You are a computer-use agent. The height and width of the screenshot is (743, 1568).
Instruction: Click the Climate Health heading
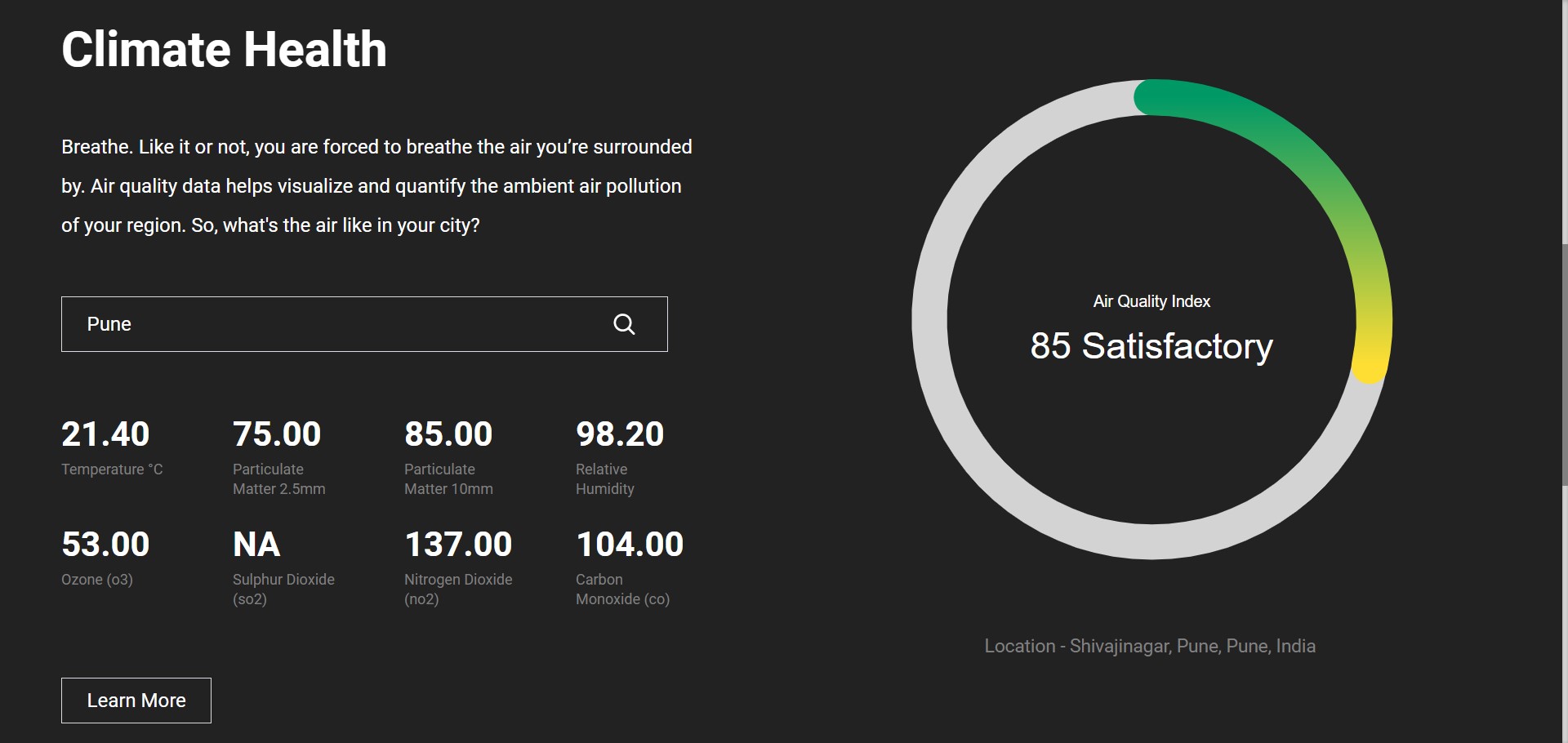224,49
